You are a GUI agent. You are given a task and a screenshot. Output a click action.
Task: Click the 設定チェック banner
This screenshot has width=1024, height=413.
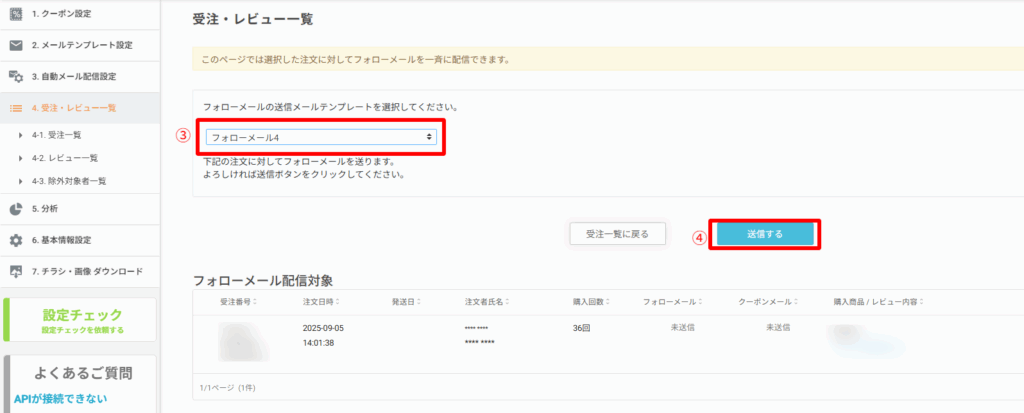tap(81, 320)
